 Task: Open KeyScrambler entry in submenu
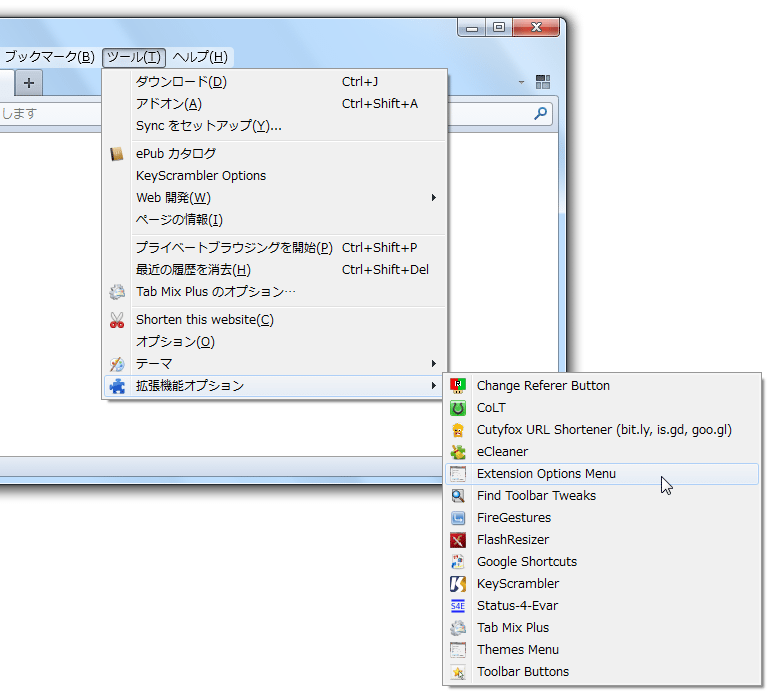pyautogui.click(x=602, y=584)
